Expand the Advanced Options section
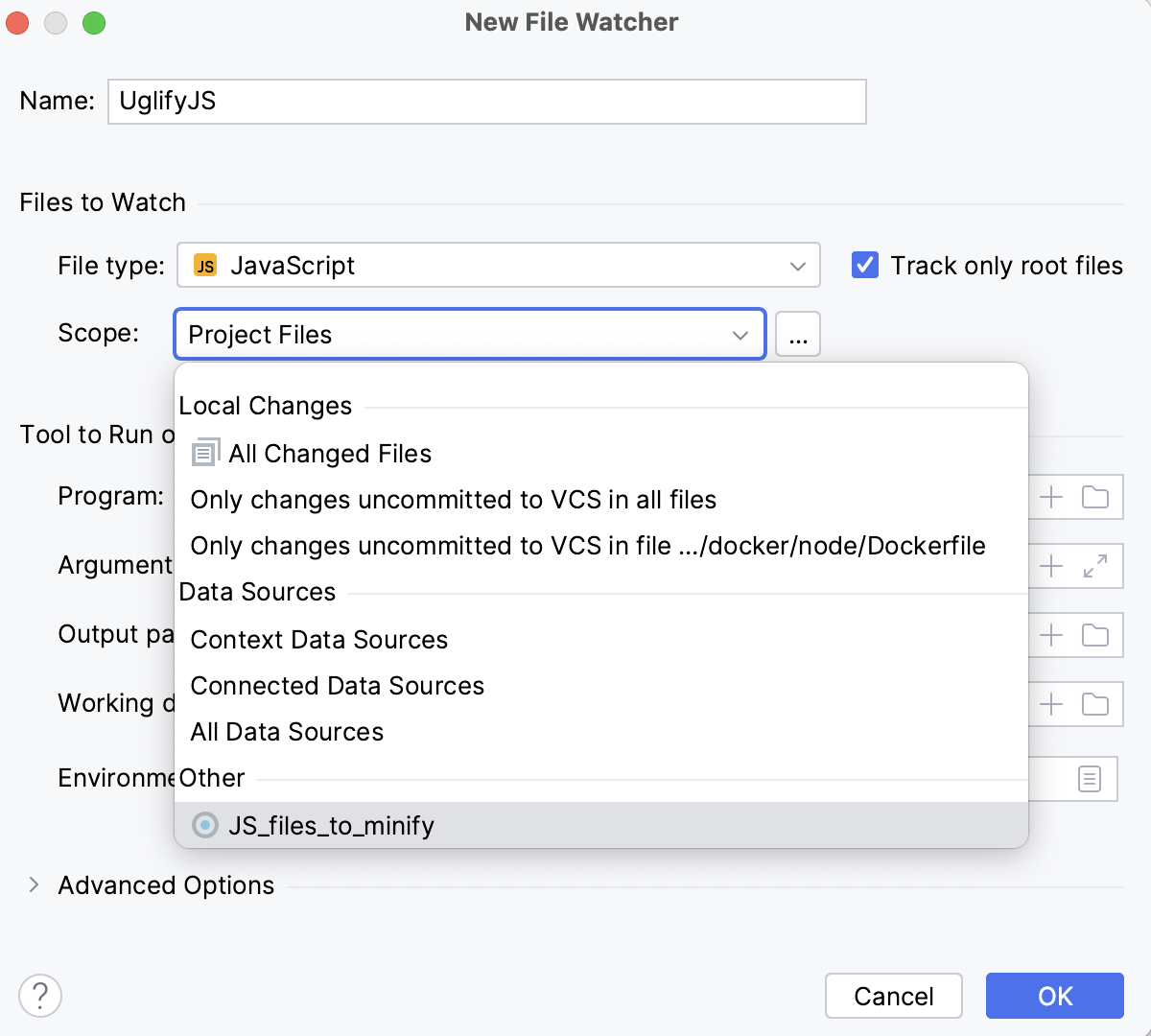Screen dimensions: 1151x1036 click(x=35, y=884)
